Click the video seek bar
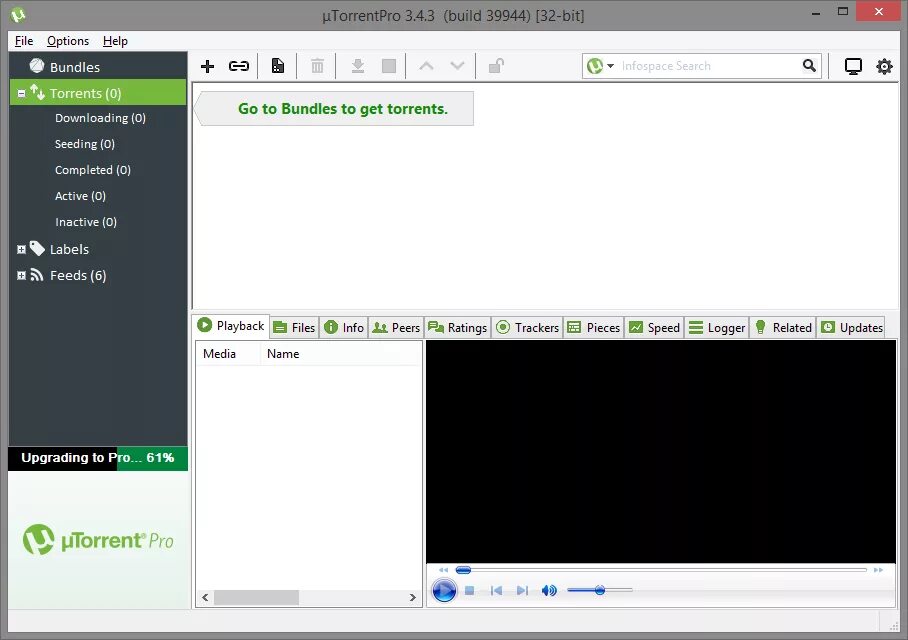This screenshot has height=640, width=908. 661,570
